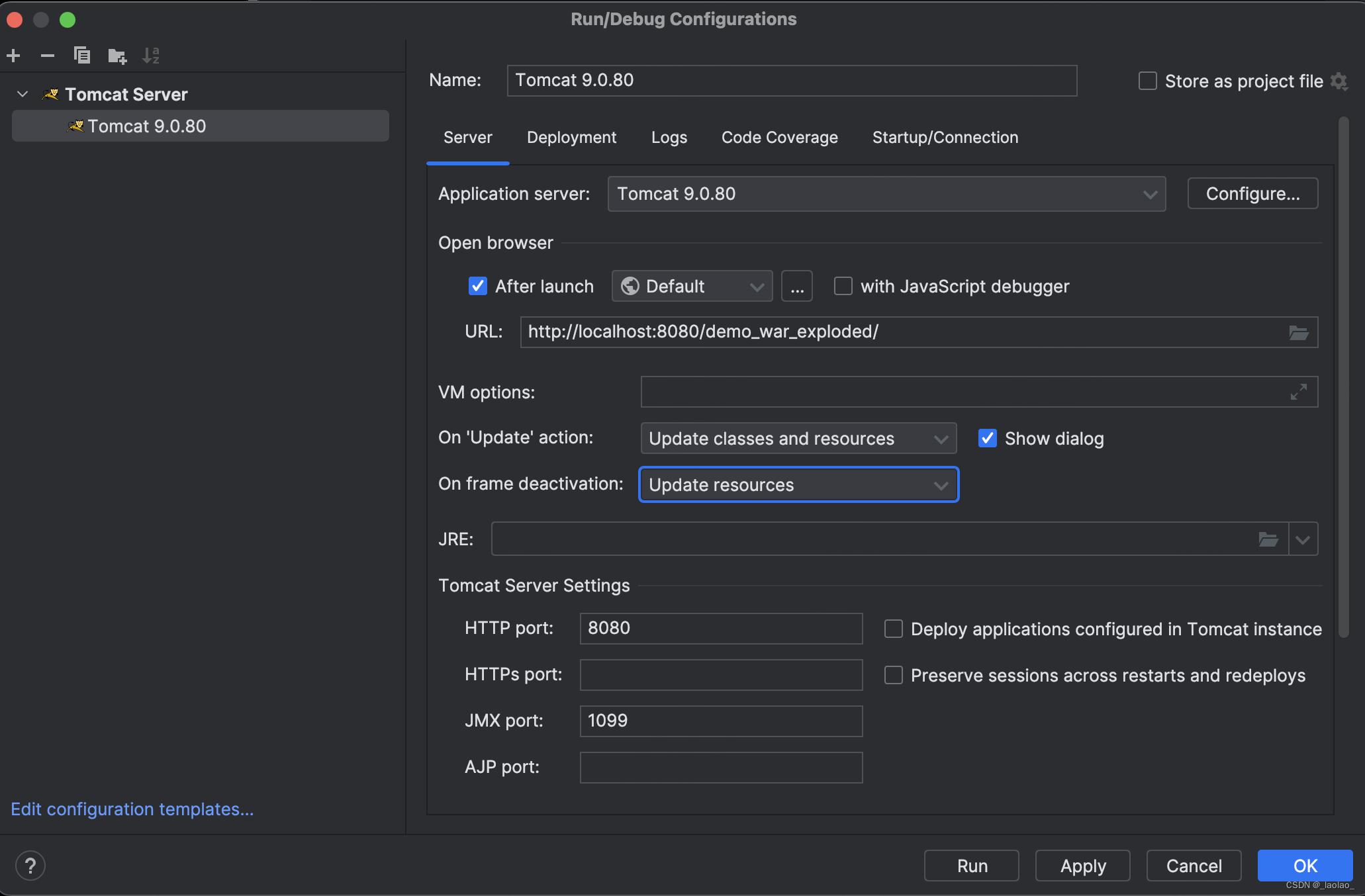The image size is (1365, 896).
Task: Create new configuration folder
Action: tap(117, 56)
